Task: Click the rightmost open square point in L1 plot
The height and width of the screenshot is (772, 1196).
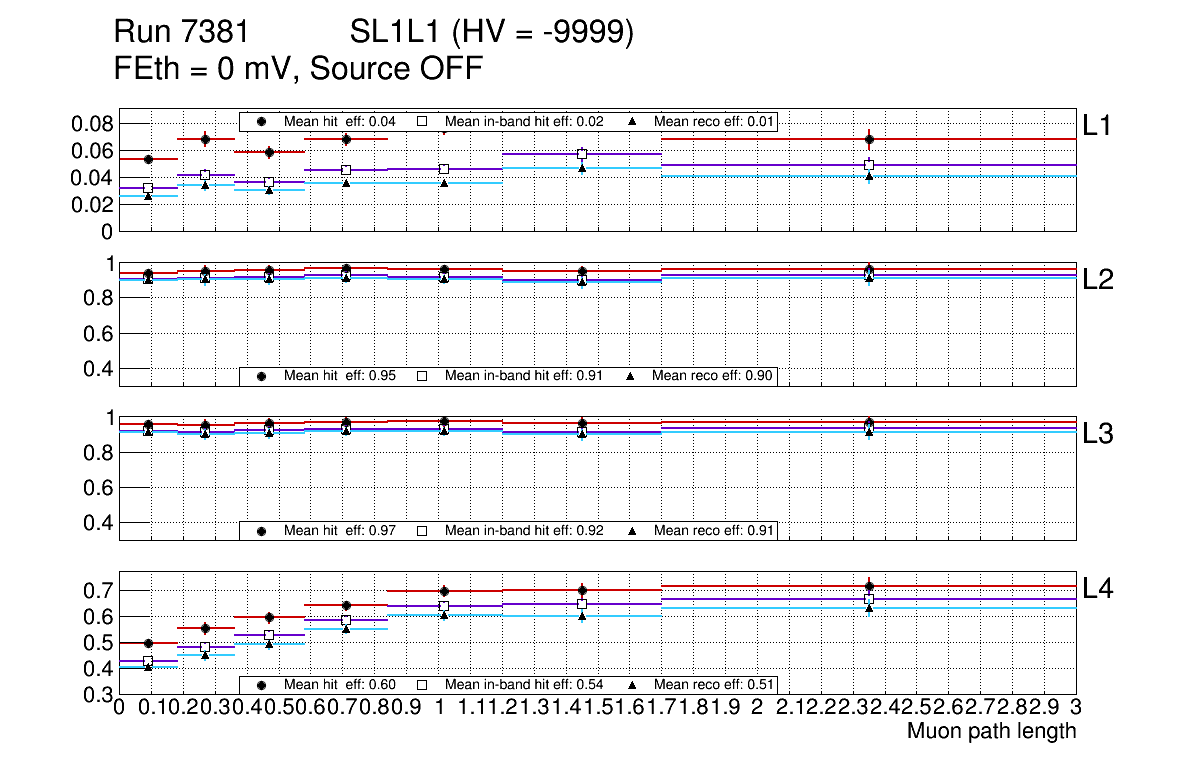Action: click(x=869, y=165)
